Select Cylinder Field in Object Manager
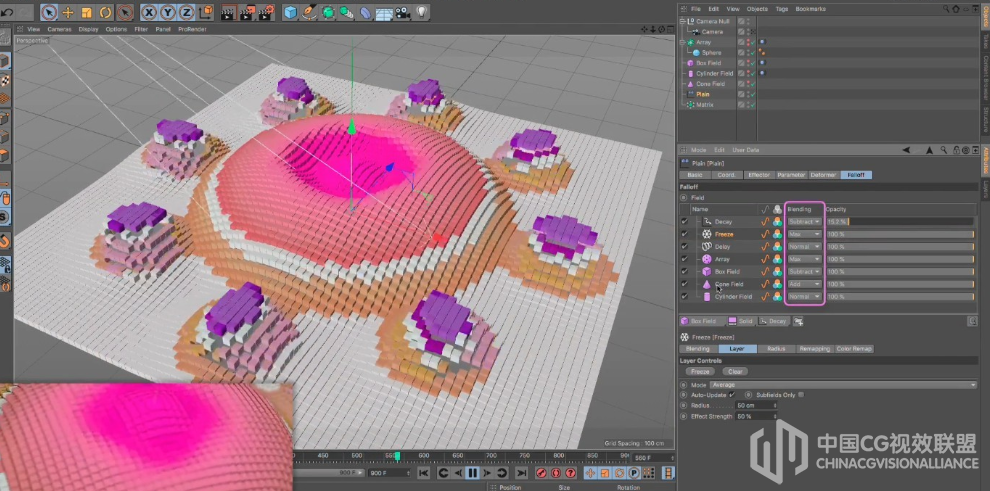990x491 pixels. [x=714, y=73]
